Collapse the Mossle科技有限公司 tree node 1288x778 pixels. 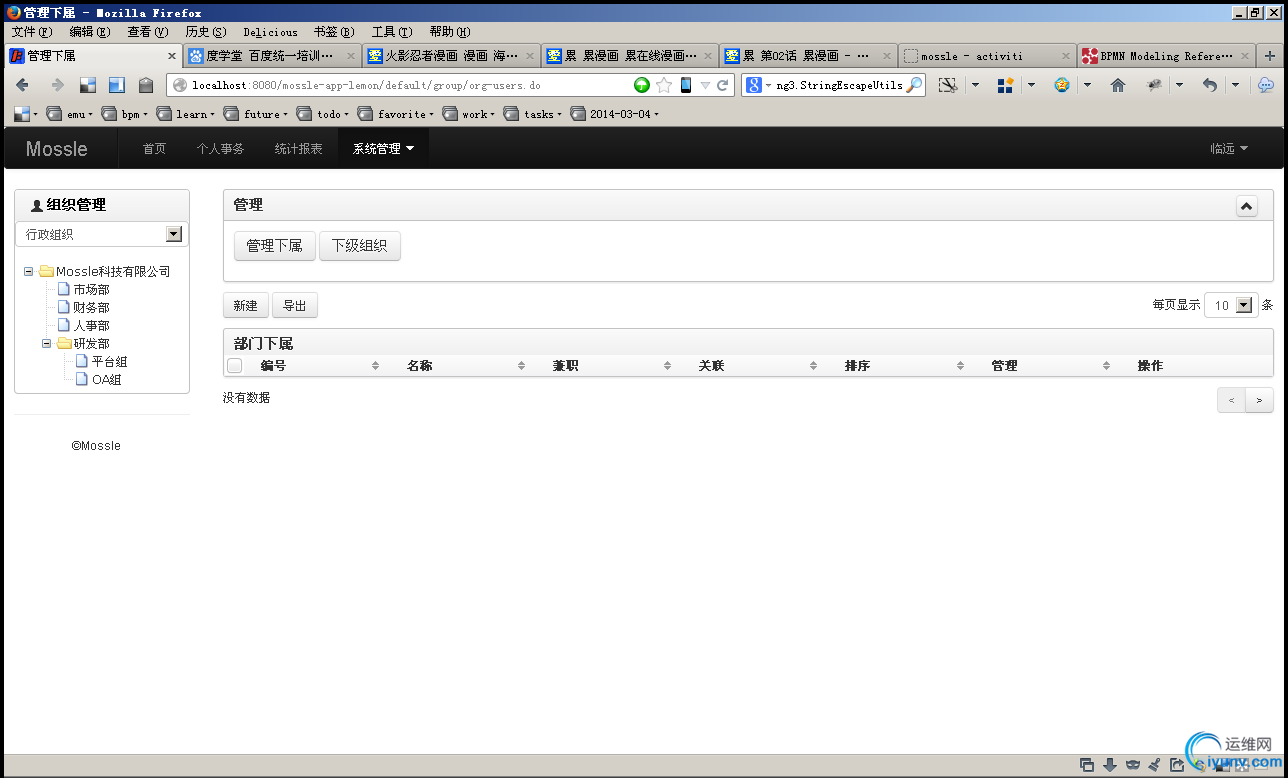[x=29, y=271]
